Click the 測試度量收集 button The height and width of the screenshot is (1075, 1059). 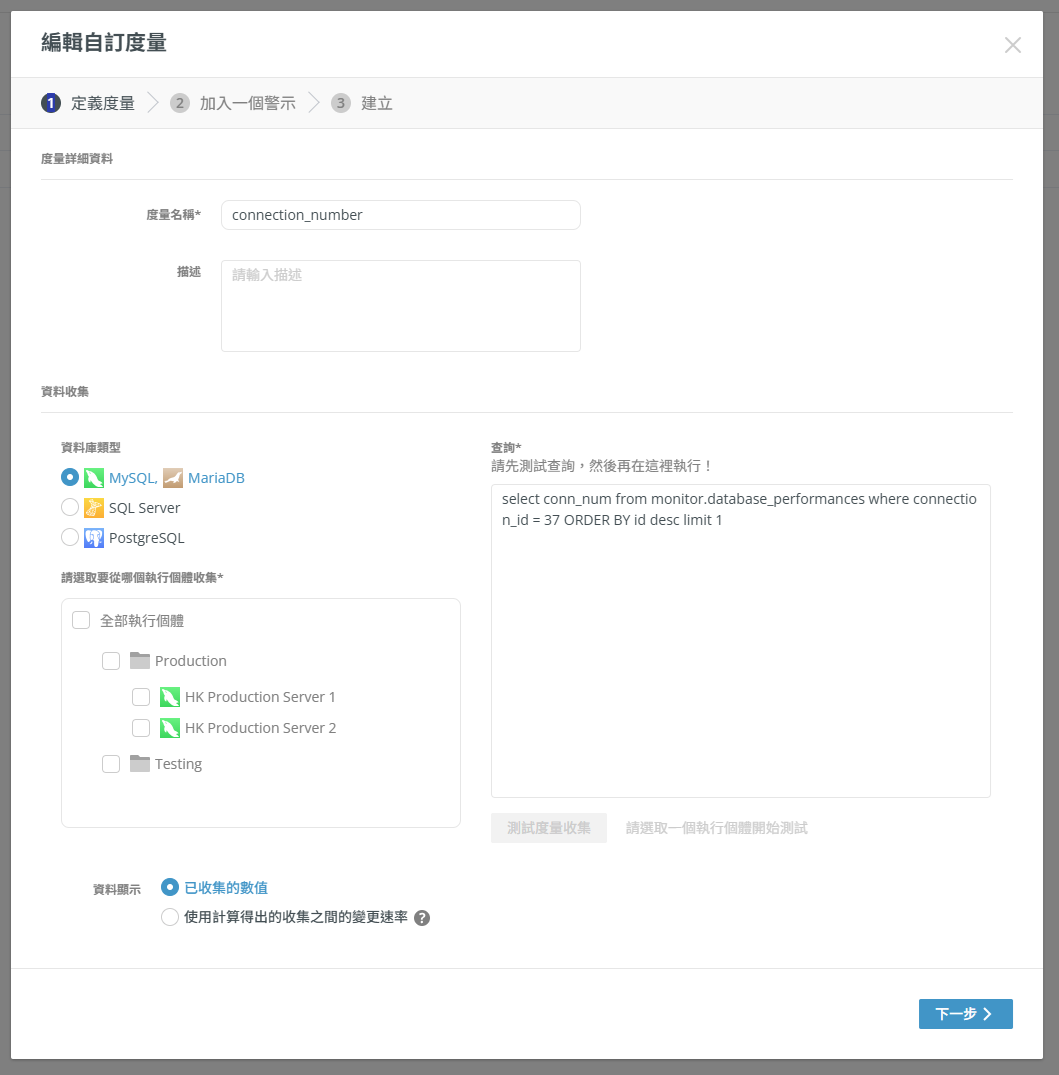pos(548,828)
